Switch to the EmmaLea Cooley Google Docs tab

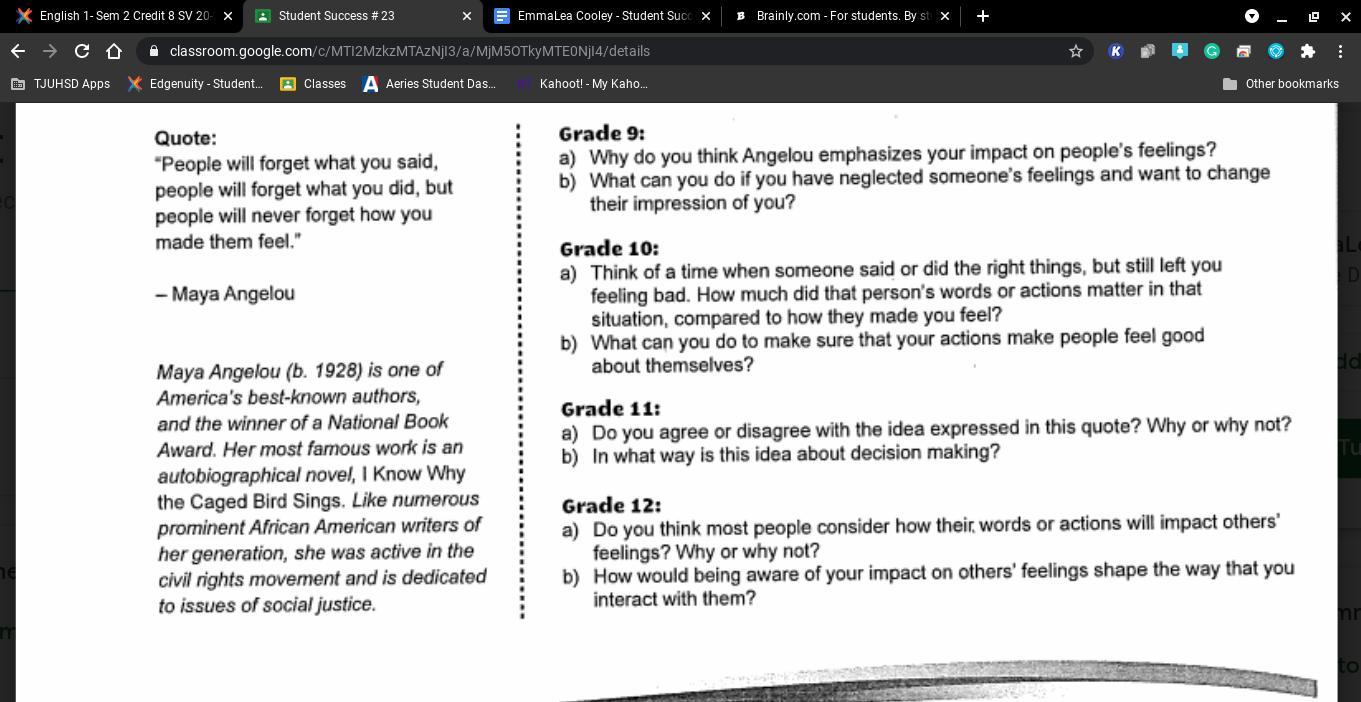click(601, 16)
